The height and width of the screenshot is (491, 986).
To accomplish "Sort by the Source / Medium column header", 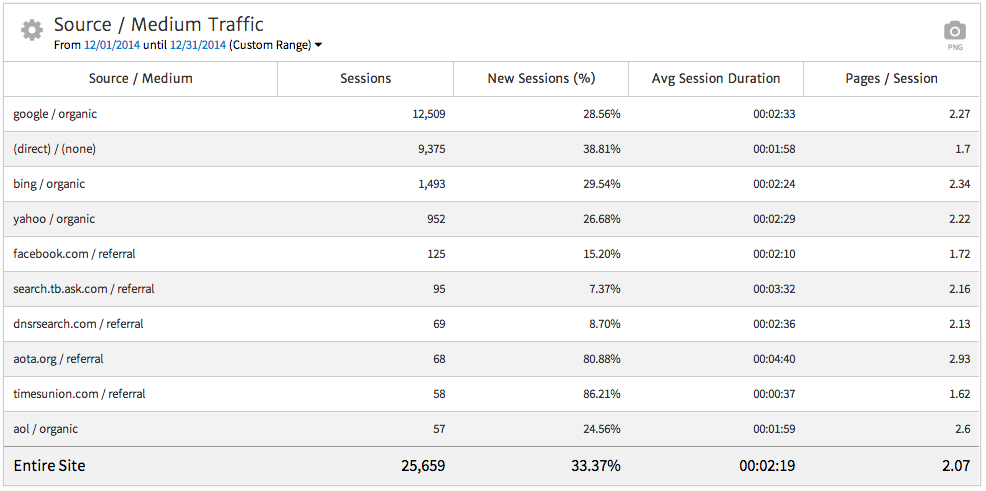I will (140, 78).
